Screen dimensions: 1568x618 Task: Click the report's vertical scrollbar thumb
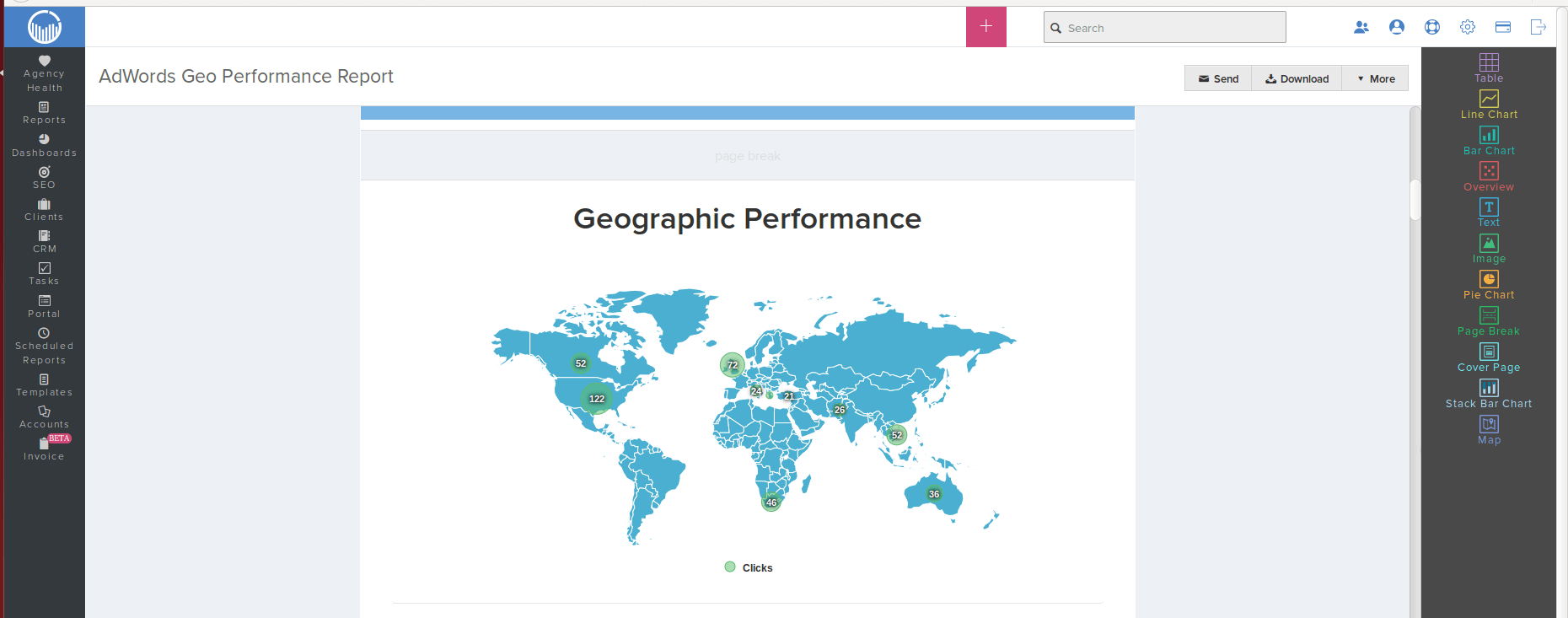click(1415, 199)
